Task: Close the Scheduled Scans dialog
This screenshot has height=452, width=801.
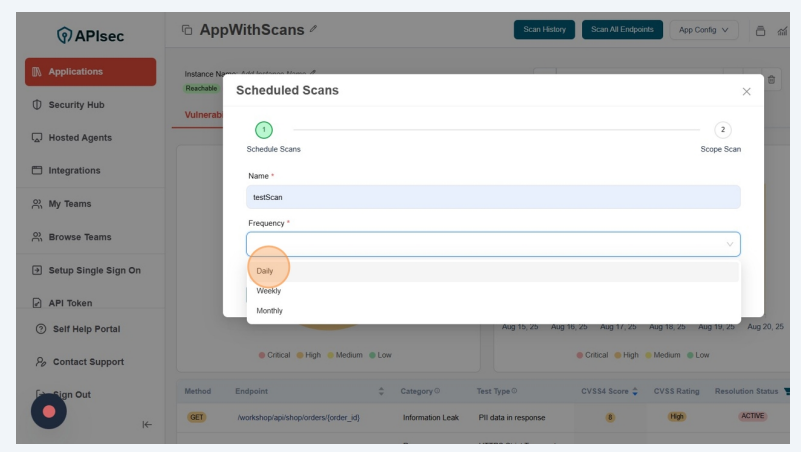Action: click(x=746, y=91)
